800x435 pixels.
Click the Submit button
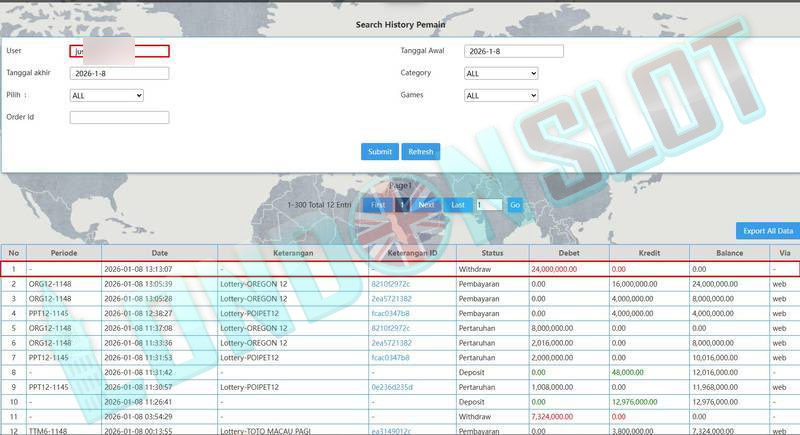click(379, 152)
